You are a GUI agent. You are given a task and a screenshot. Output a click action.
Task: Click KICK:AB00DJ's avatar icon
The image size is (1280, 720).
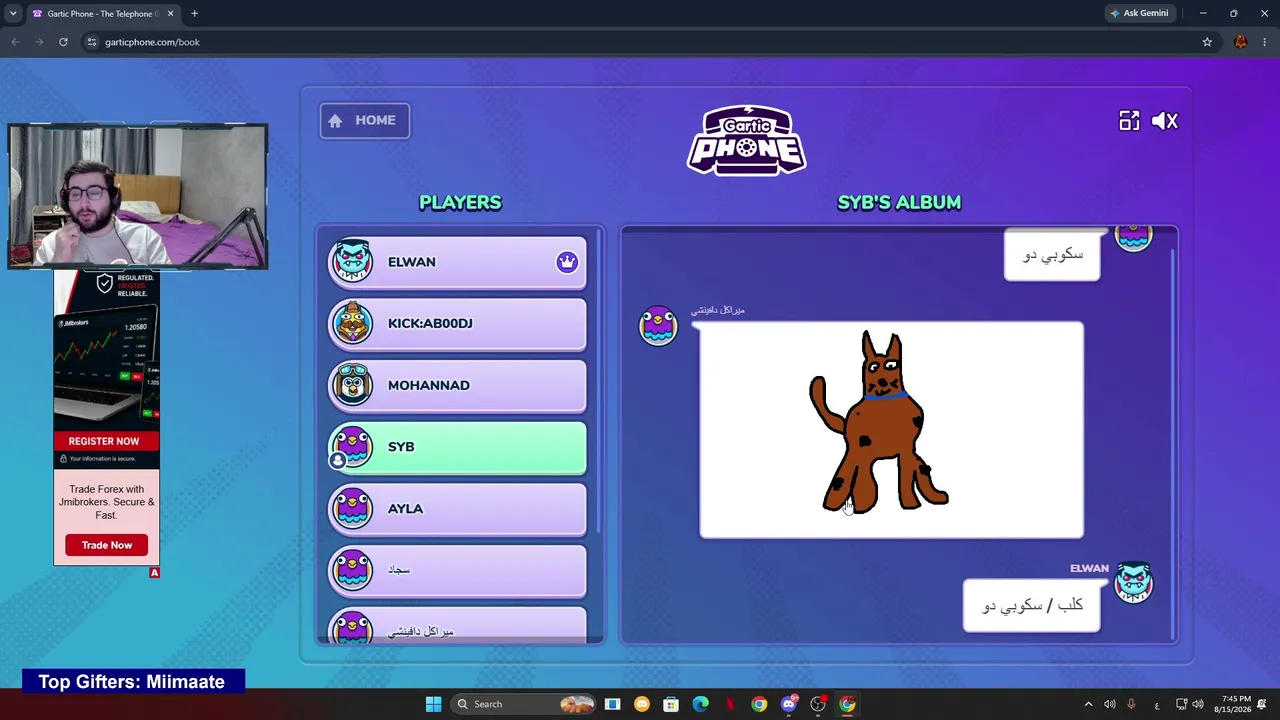[x=352, y=323]
